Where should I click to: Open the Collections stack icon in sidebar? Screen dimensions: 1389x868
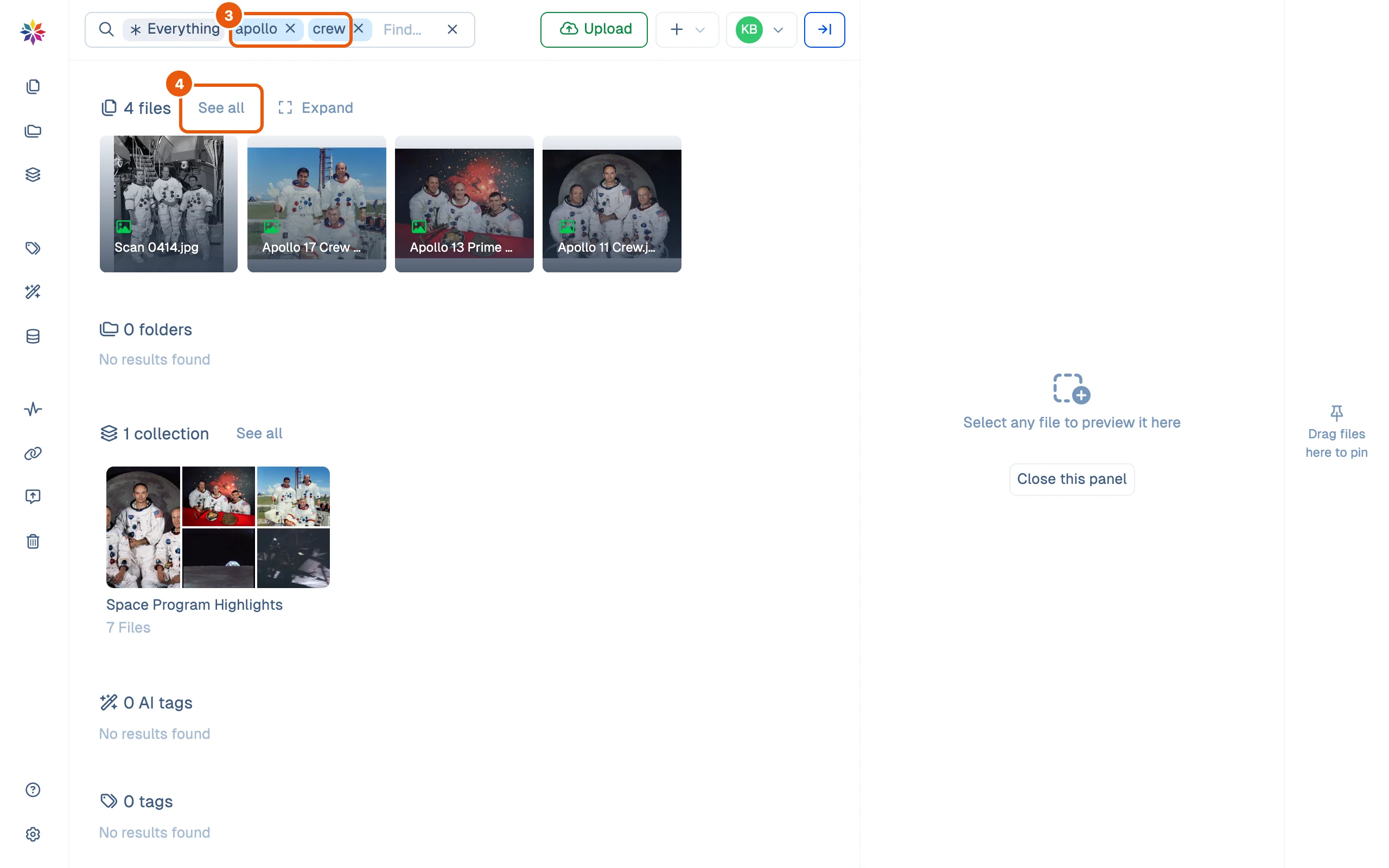(33, 175)
